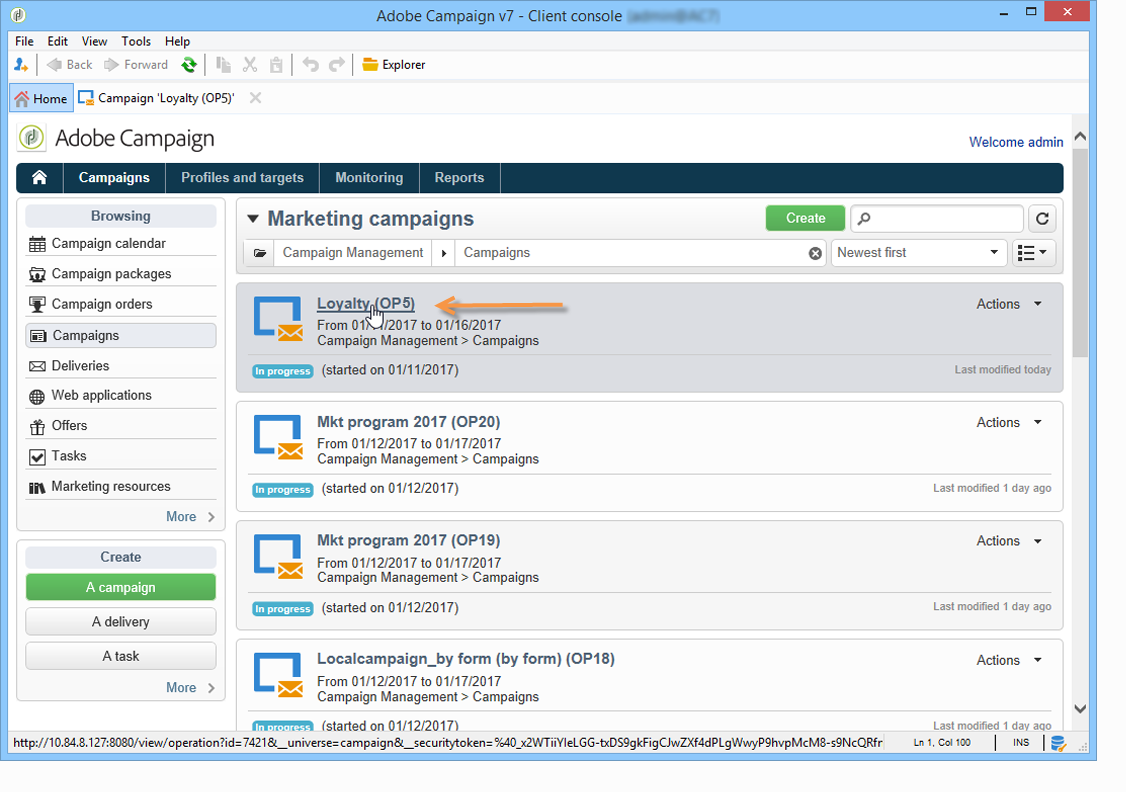
Task: Open Actions menu for Localcampaign_by form (OP18)
Action: click(1009, 660)
